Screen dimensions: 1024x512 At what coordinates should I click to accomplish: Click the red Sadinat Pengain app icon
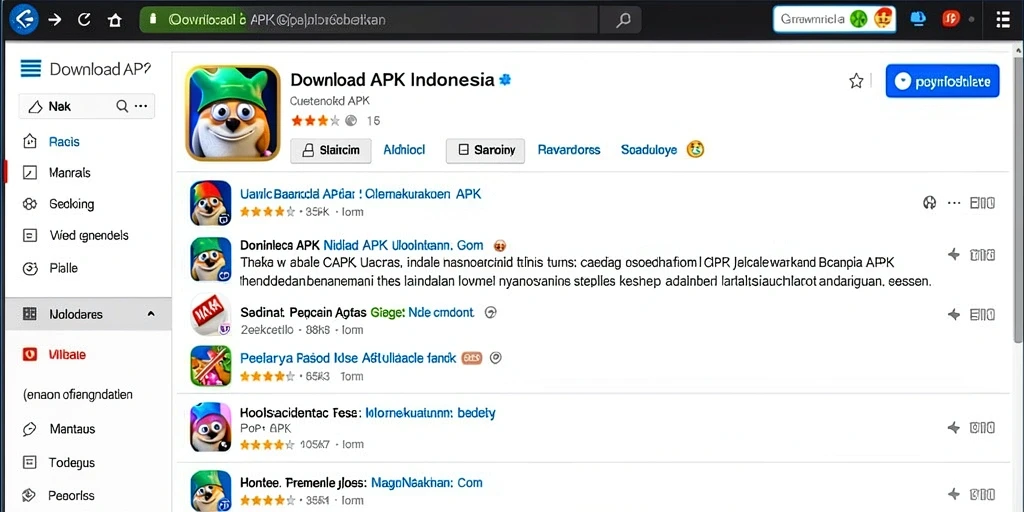tap(210, 315)
